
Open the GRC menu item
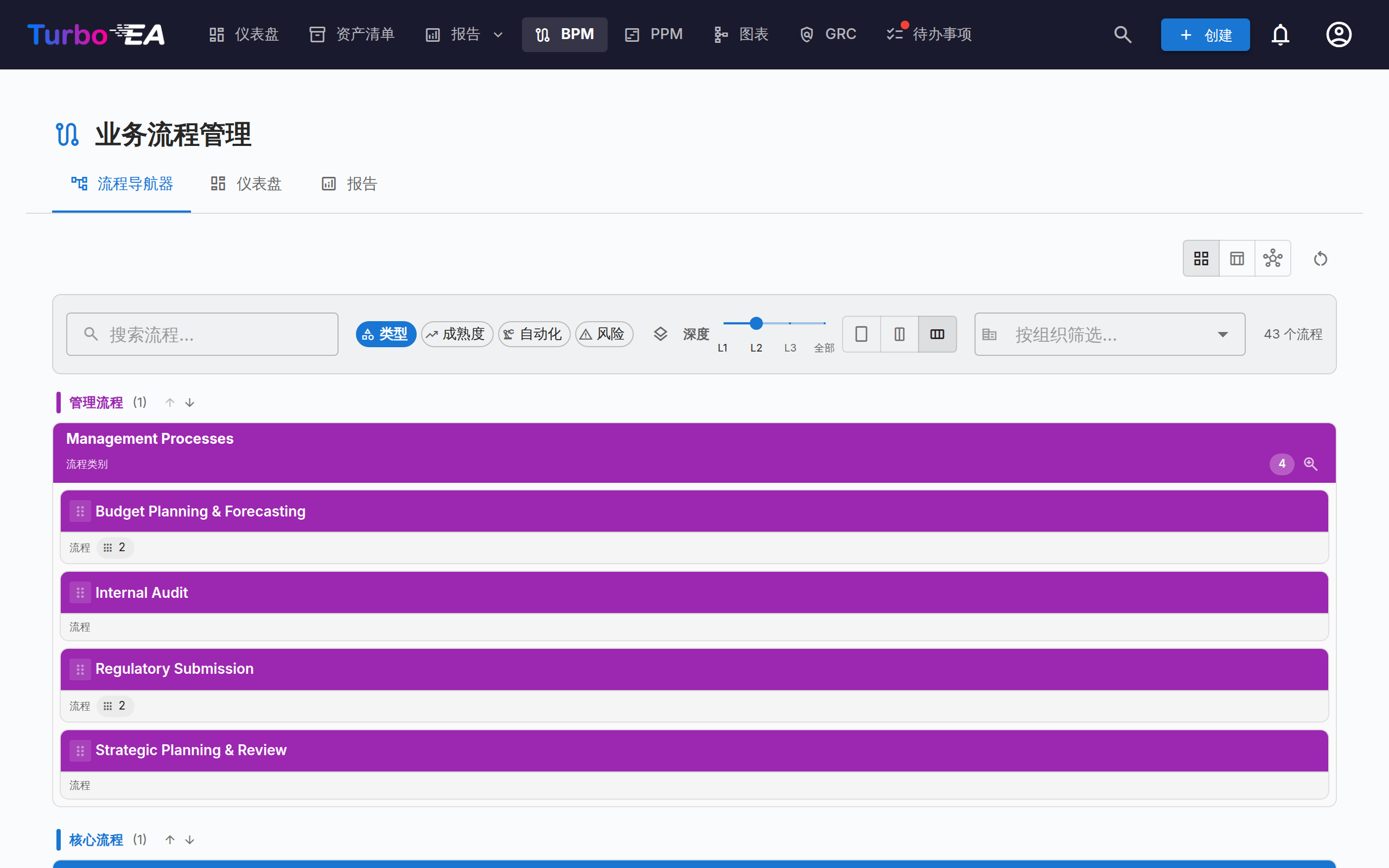pyautogui.click(x=828, y=34)
